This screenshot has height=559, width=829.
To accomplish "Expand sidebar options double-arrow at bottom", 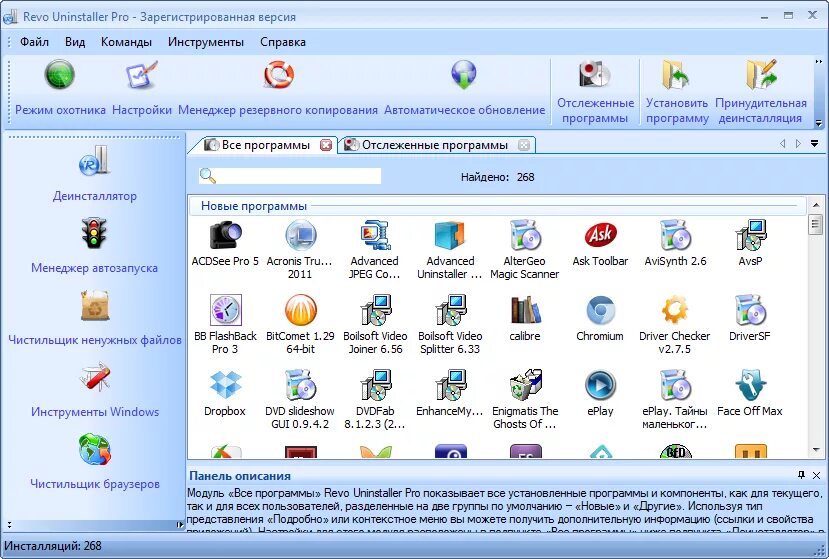I will tap(9, 525).
